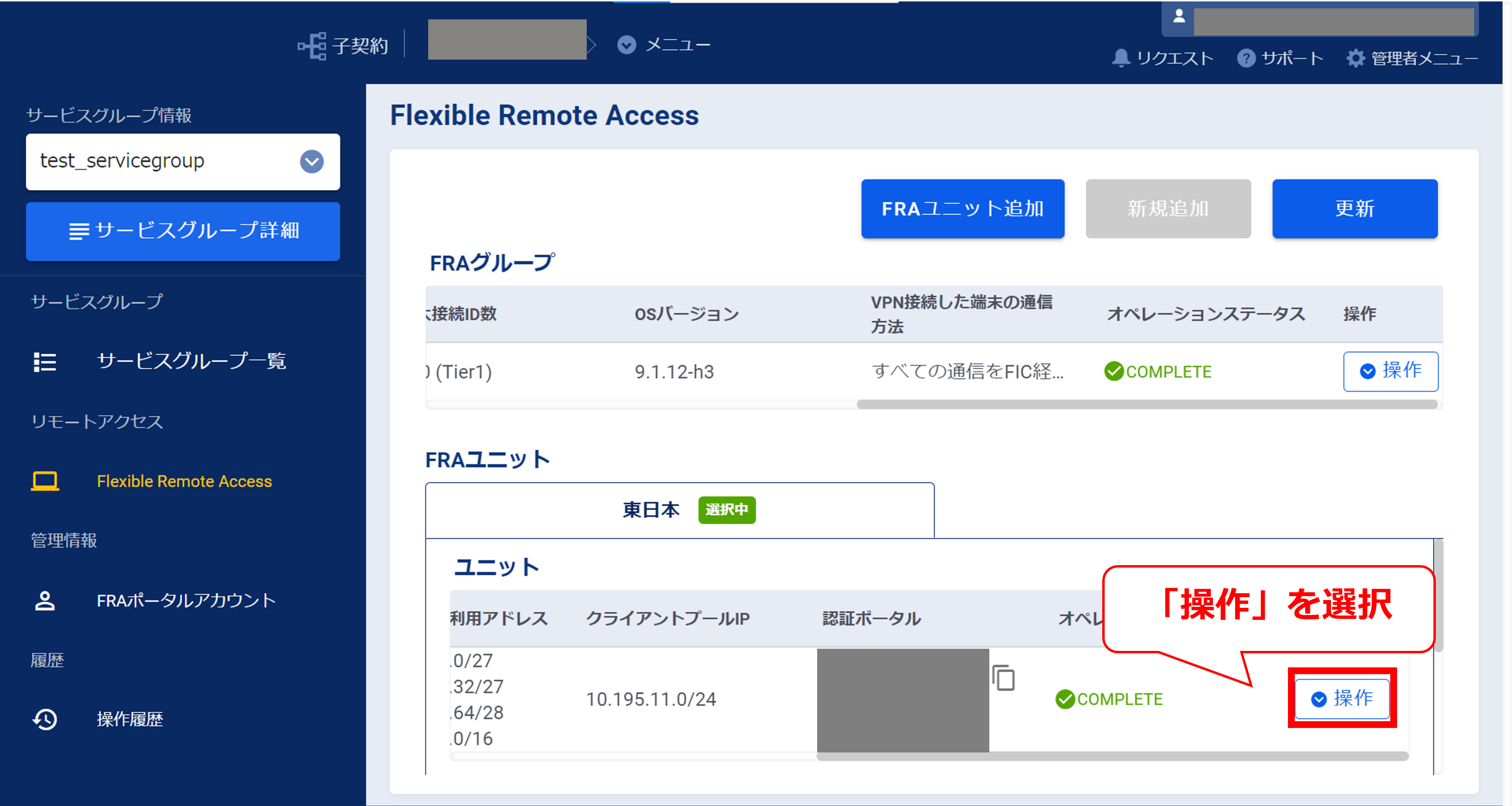Screen dimensions: 1512x806
Task: Click the 子契約 hierarchy icon
Action: pyautogui.click(x=312, y=46)
